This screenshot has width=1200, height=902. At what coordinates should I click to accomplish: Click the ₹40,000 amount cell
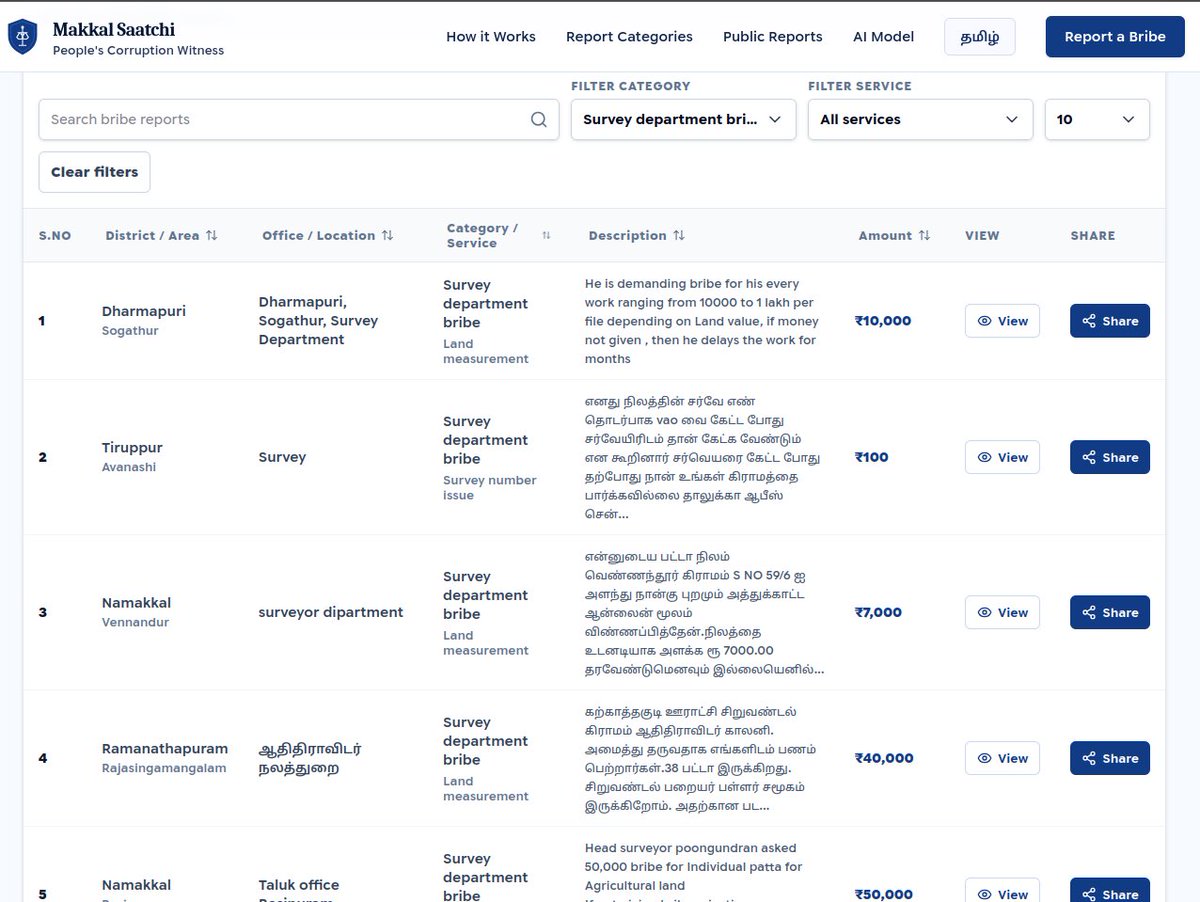point(884,758)
